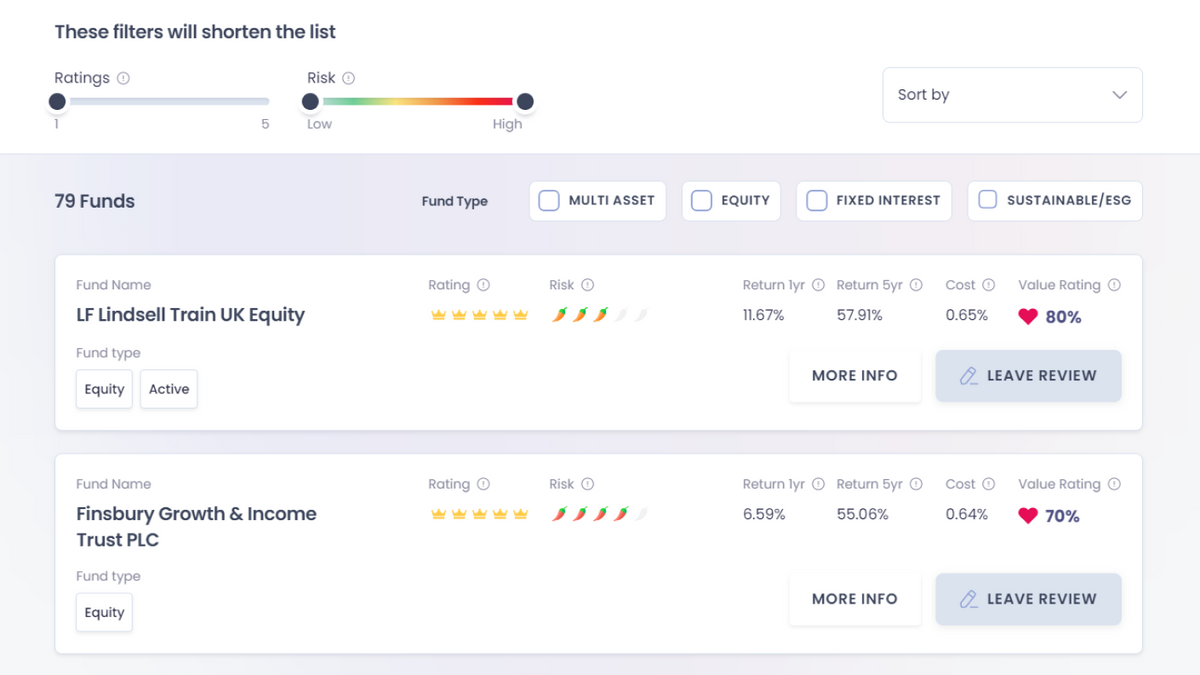Click info icon next to Risk filter
This screenshot has height=675, width=1200.
tap(349, 78)
